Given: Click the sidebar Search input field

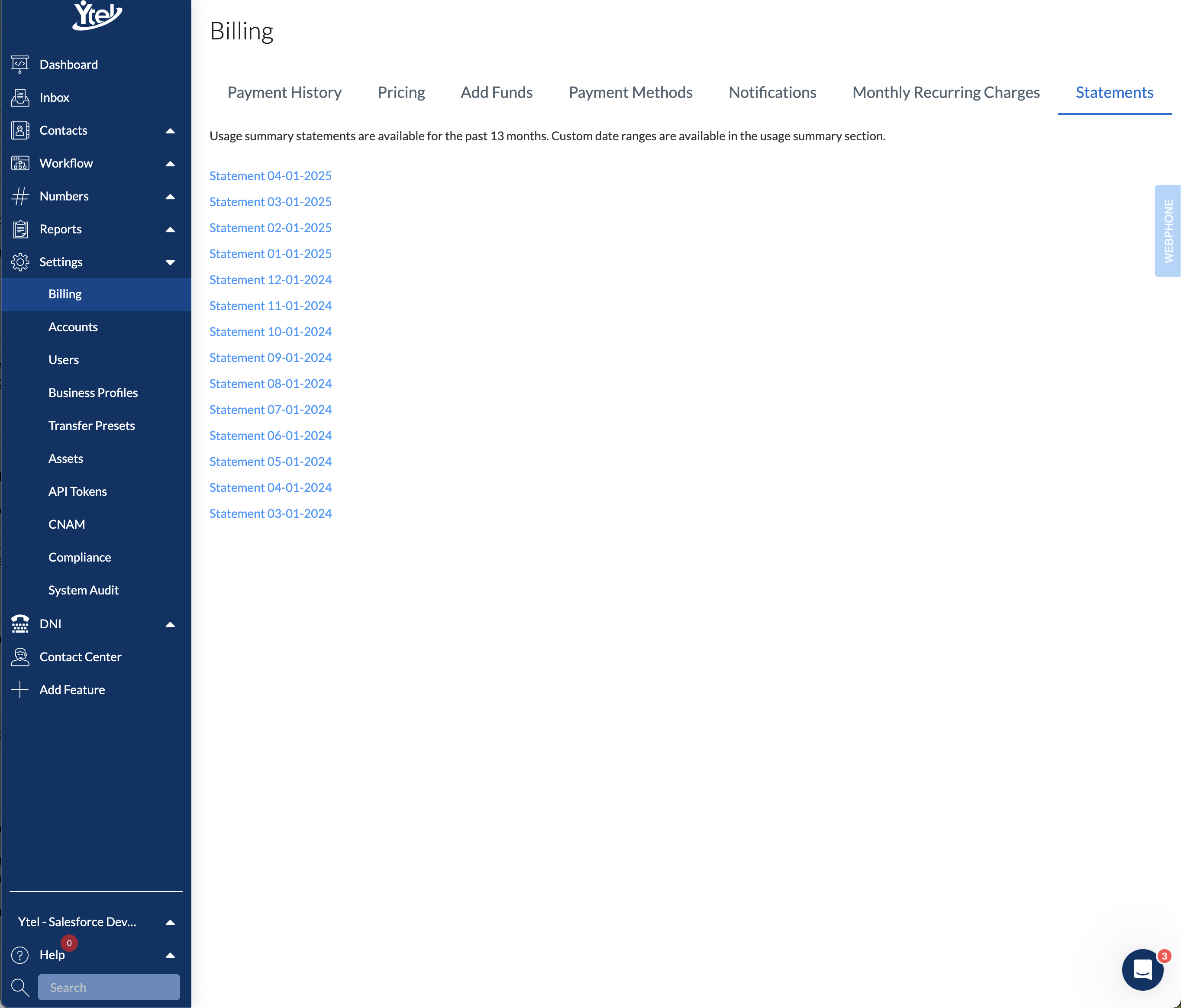Looking at the screenshot, I should click(x=109, y=988).
